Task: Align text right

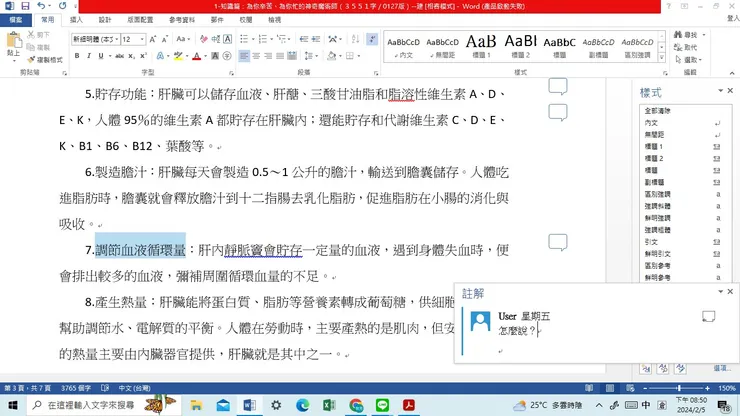Action: pos(268,56)
